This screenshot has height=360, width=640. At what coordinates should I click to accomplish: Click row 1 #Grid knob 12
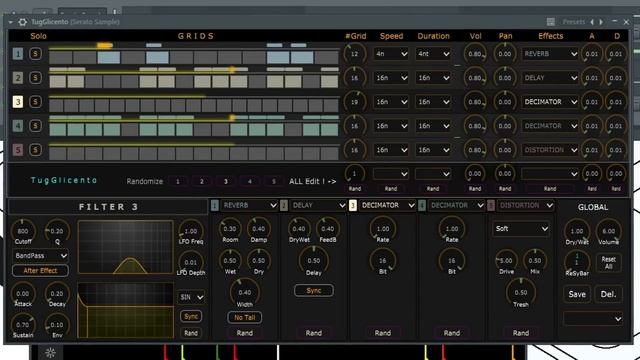[x=354, y=53]
